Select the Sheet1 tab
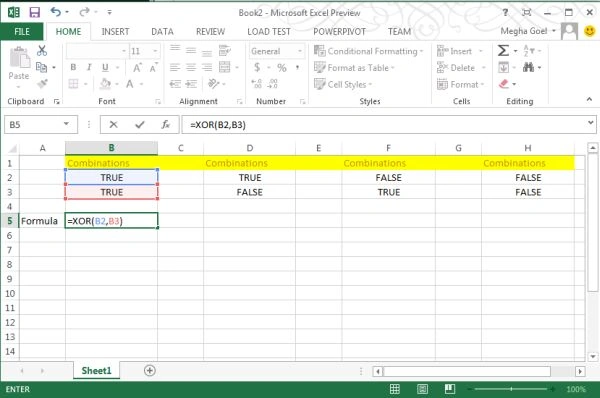This screenshot has width=600, height=398. click(96, 370)
